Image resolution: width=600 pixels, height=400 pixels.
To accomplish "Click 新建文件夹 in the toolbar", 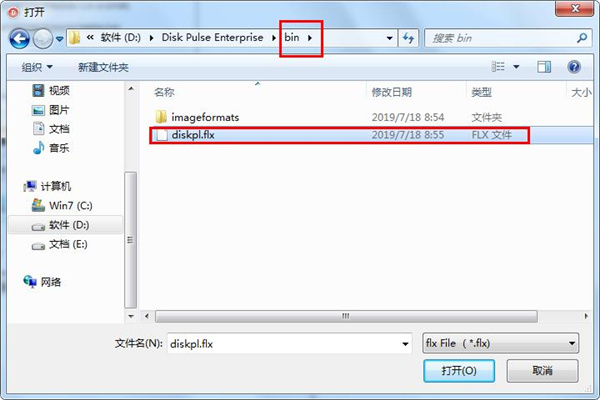I will click(103, 67).
